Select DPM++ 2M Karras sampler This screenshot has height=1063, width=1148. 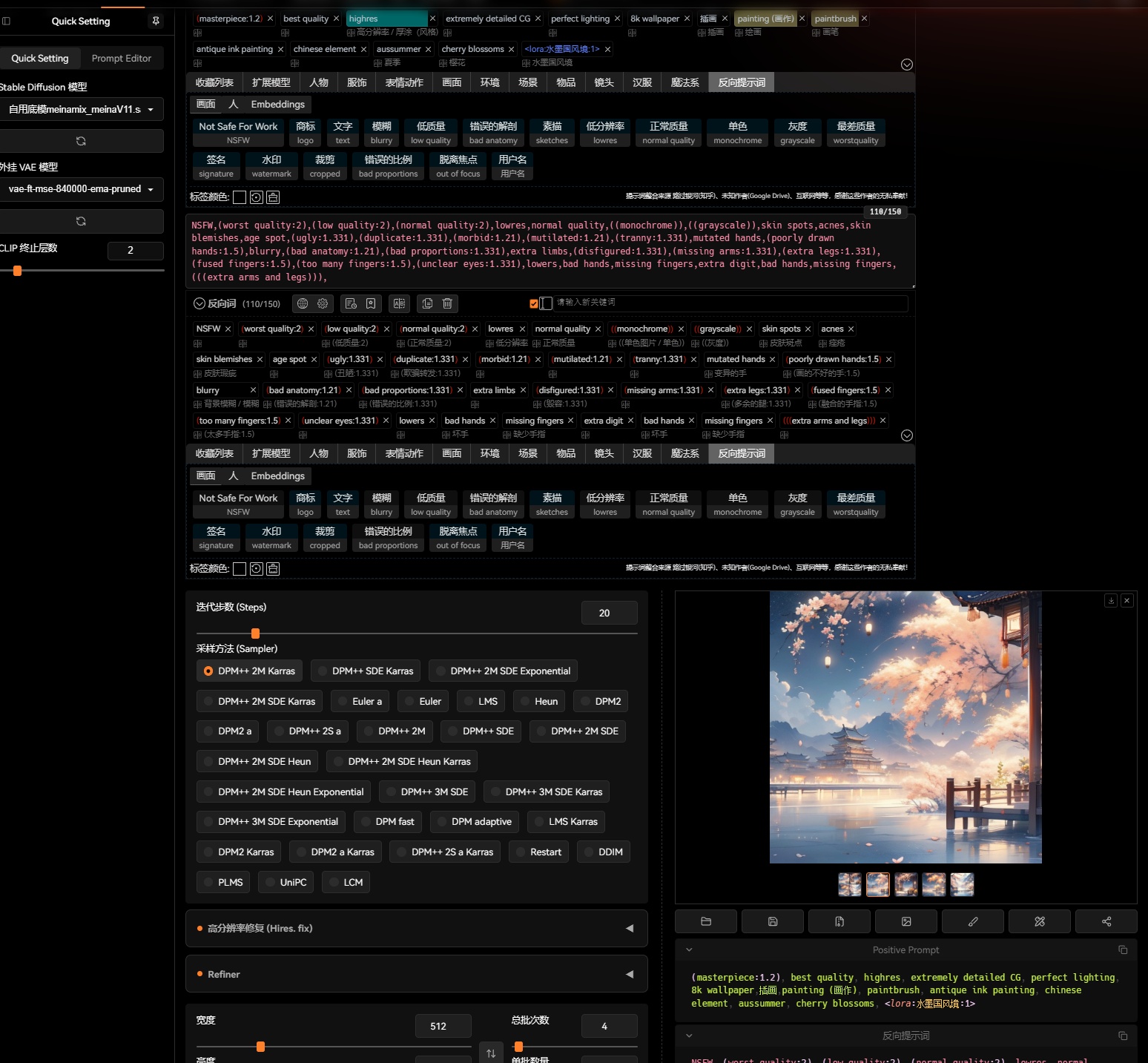point(249,671)
